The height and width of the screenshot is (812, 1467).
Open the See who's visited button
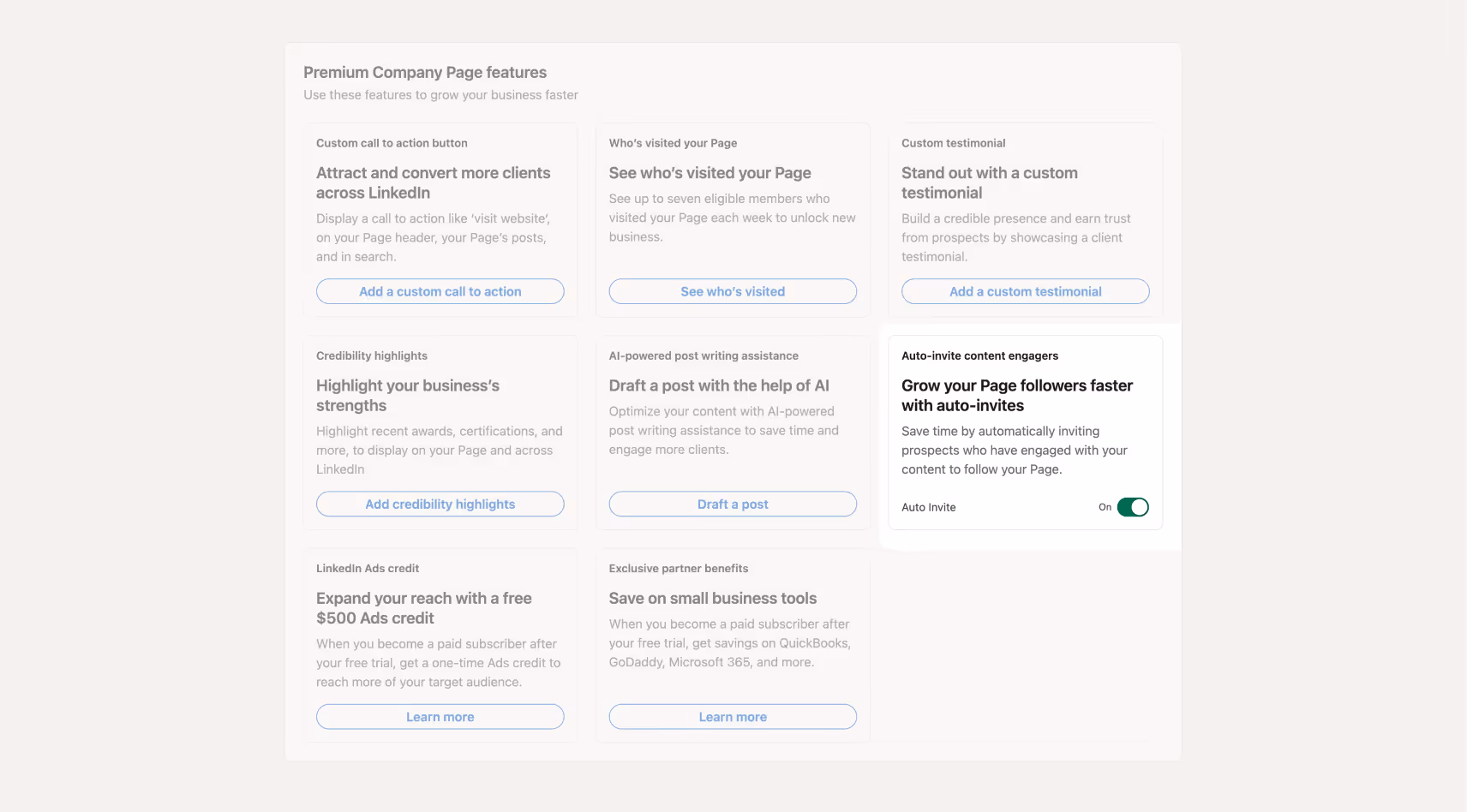point(733,291)
